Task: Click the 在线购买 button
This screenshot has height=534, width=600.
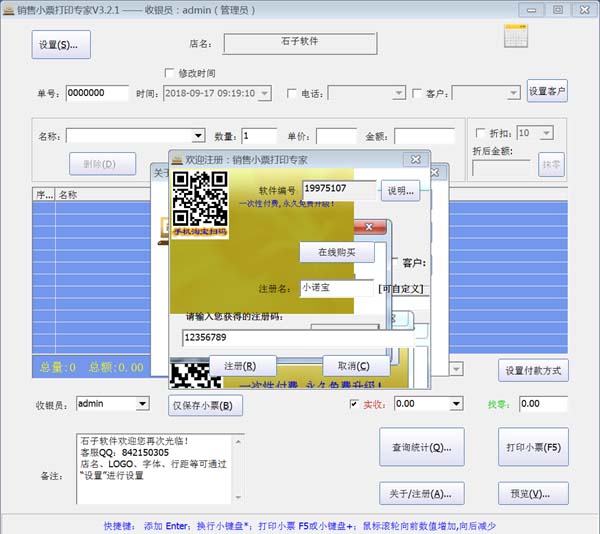Action: pos(337,252)
